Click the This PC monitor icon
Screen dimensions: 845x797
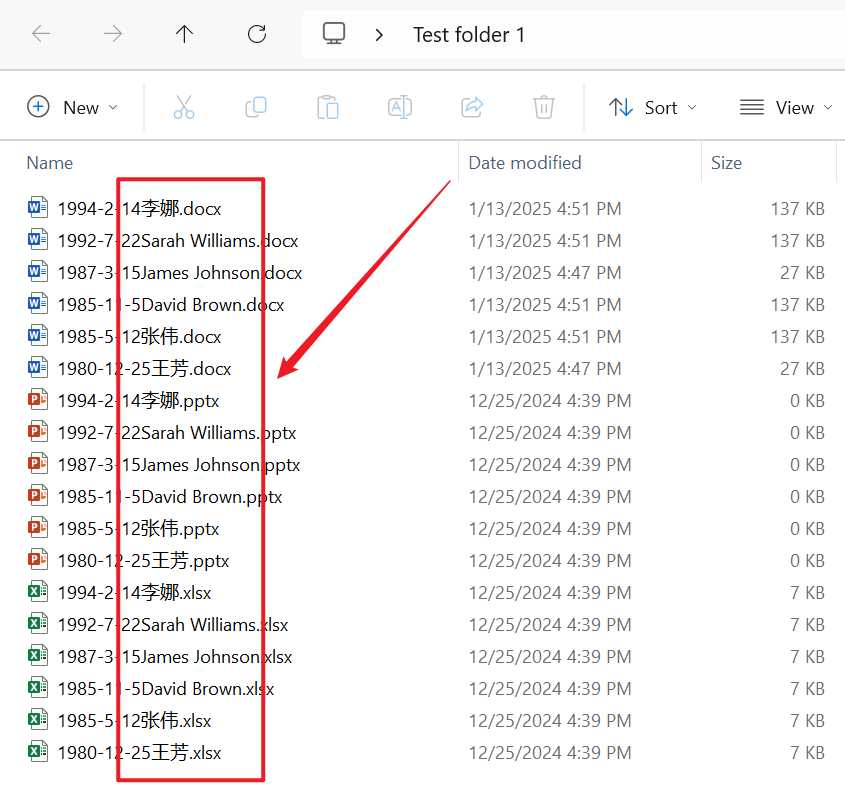[334, 34]
